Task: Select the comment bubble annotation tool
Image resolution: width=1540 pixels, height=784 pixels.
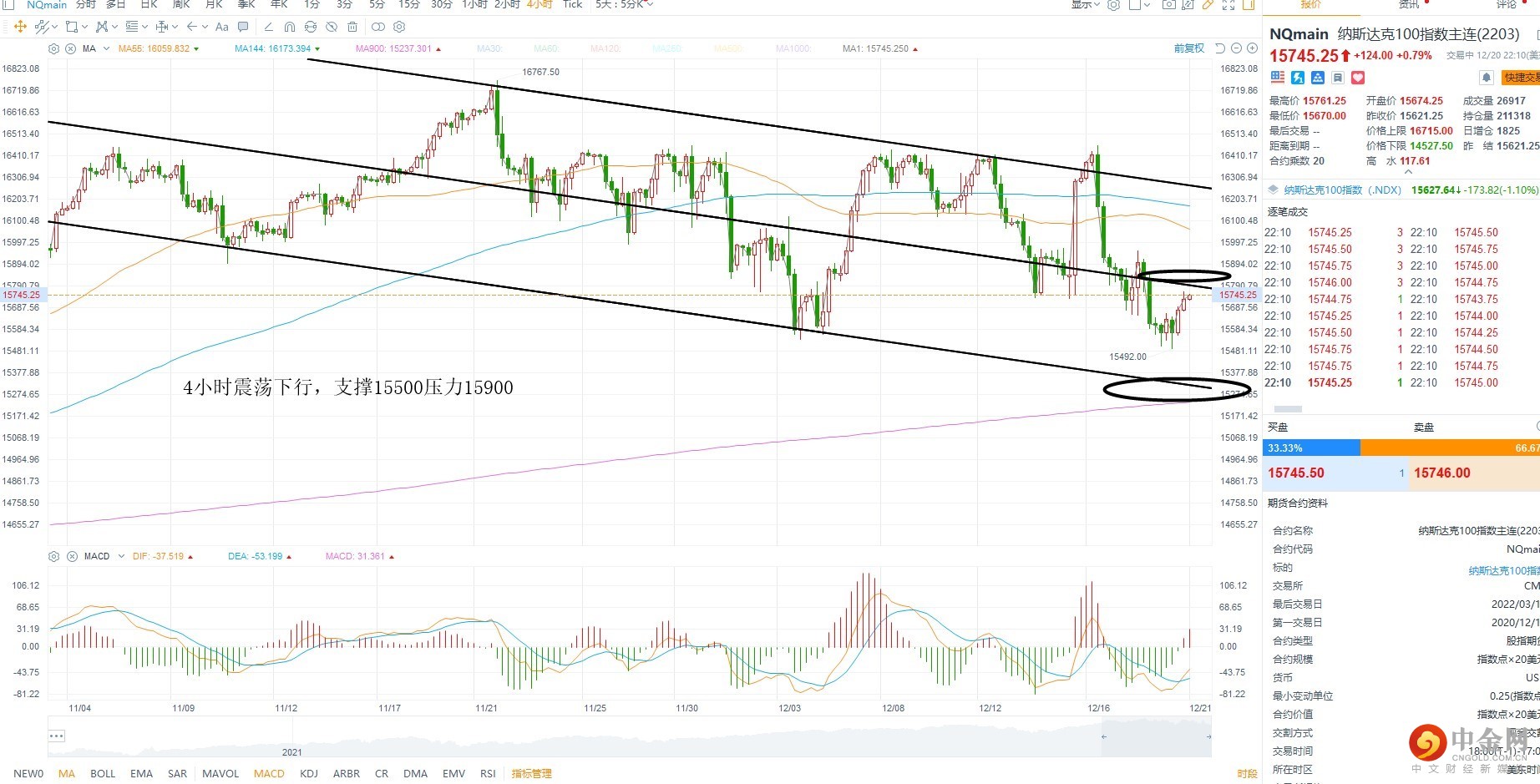Action: click(x=243, y=27)
